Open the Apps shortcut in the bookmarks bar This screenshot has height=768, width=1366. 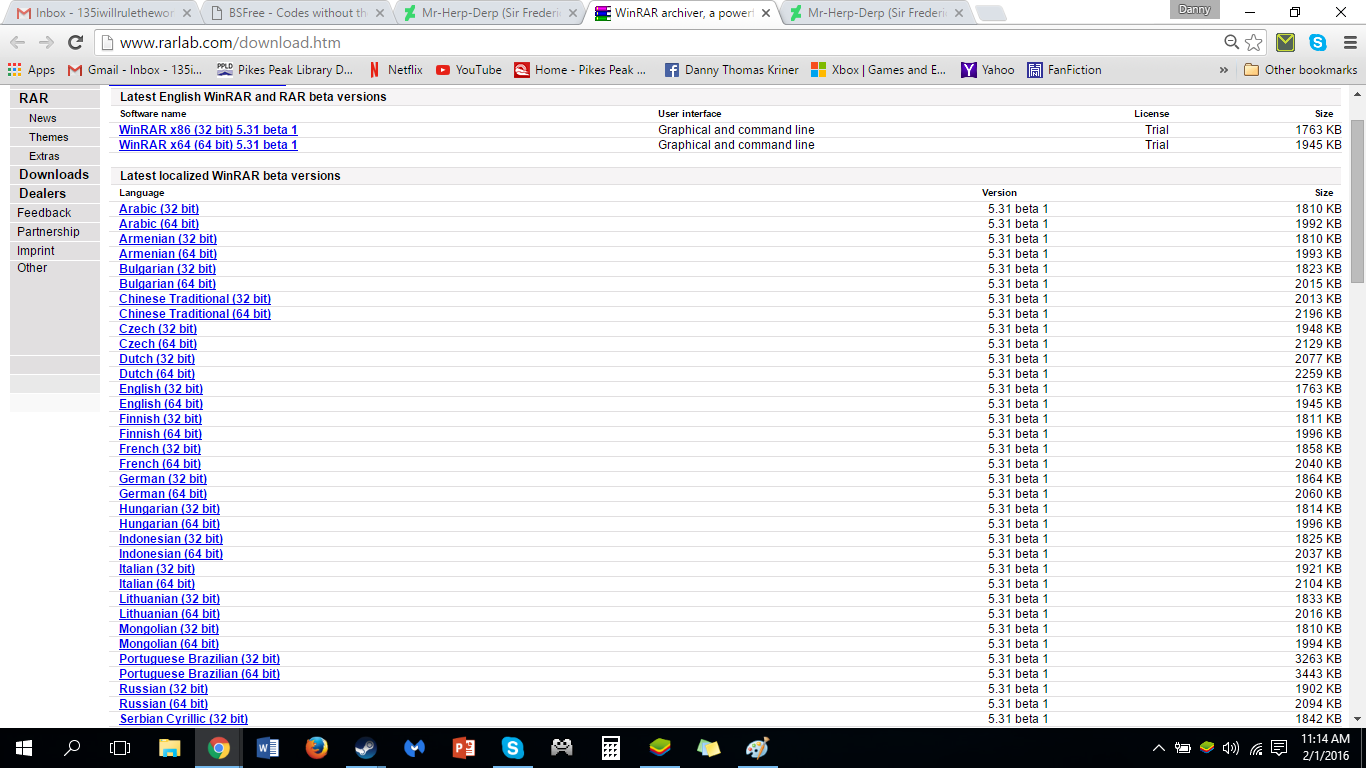32,70
